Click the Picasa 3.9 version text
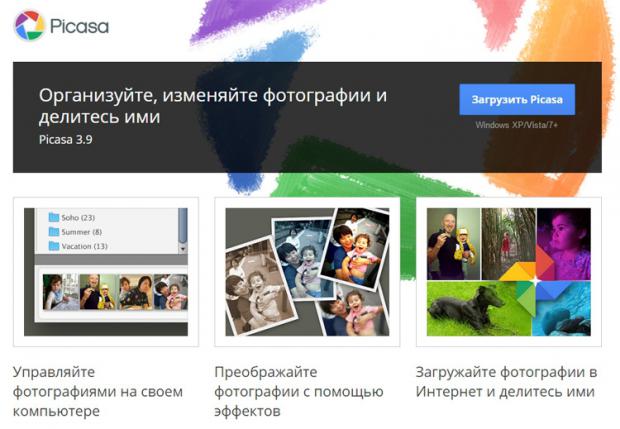620x429 pixels. (66, 140)
